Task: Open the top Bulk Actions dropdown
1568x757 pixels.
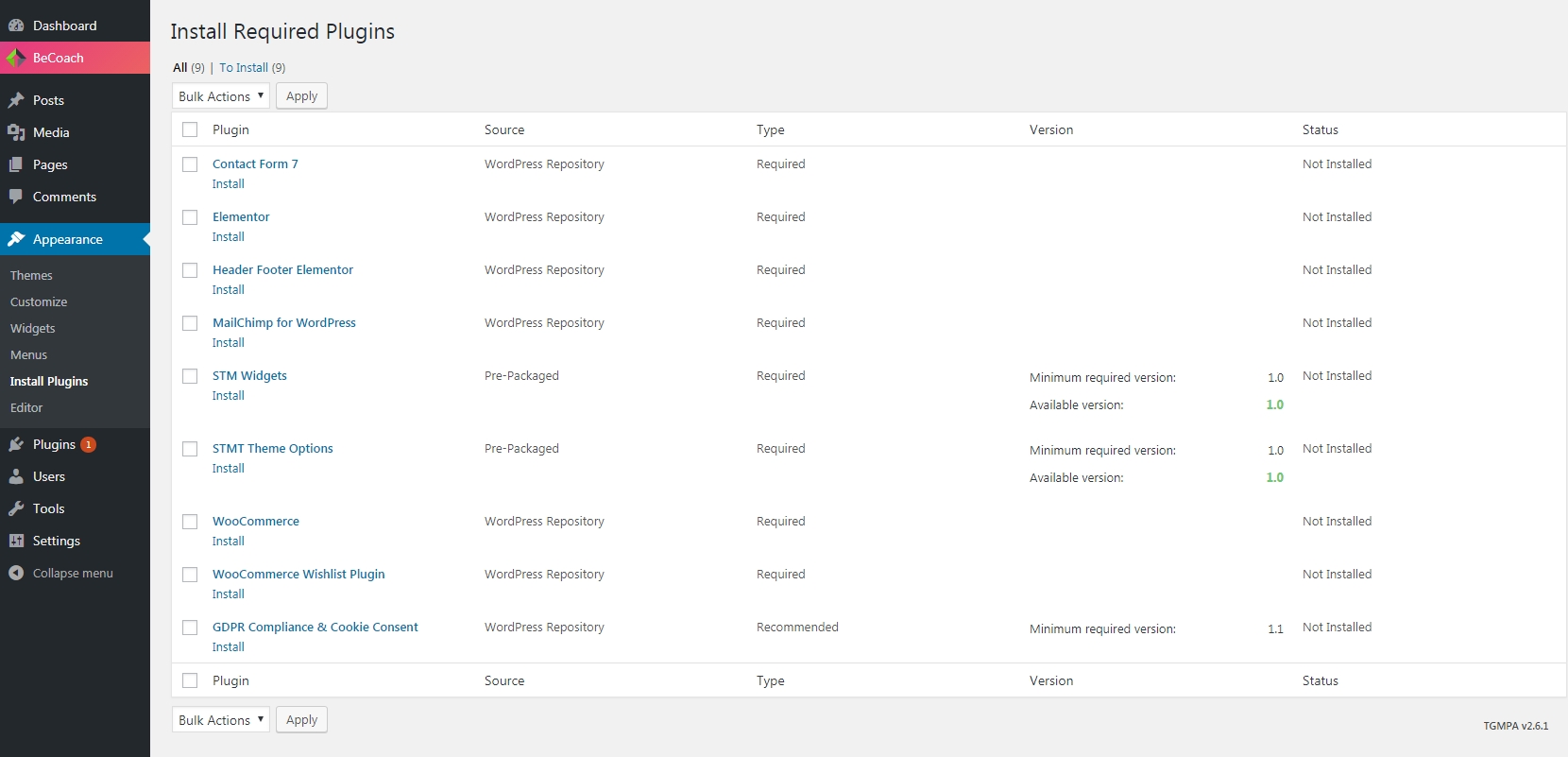Action: click(x=221, y=96)
